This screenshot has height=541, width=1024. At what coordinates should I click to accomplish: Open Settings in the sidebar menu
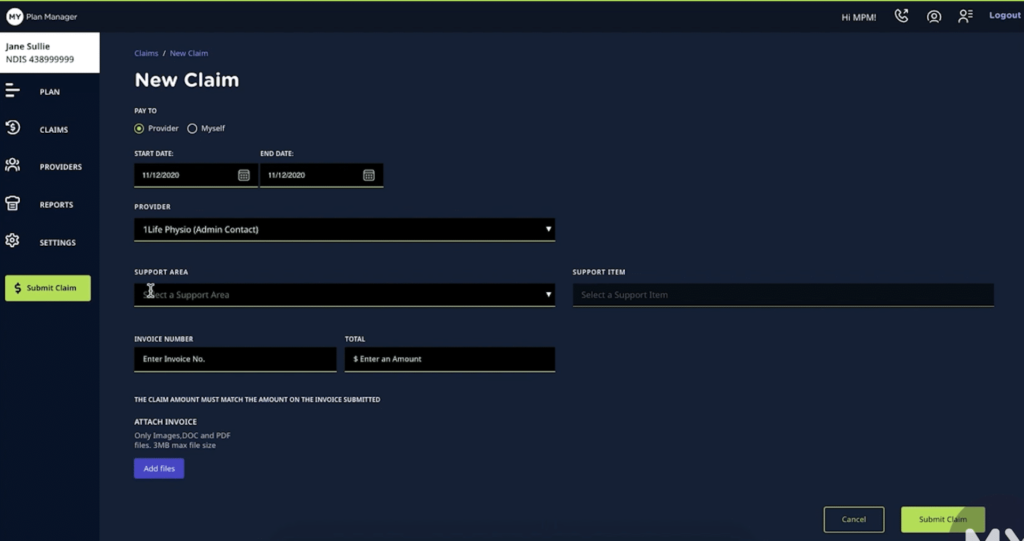[56, 243]
